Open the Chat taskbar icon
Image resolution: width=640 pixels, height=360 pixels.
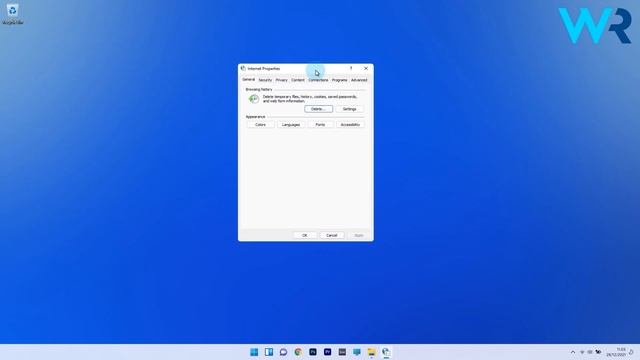click(283, 352)
